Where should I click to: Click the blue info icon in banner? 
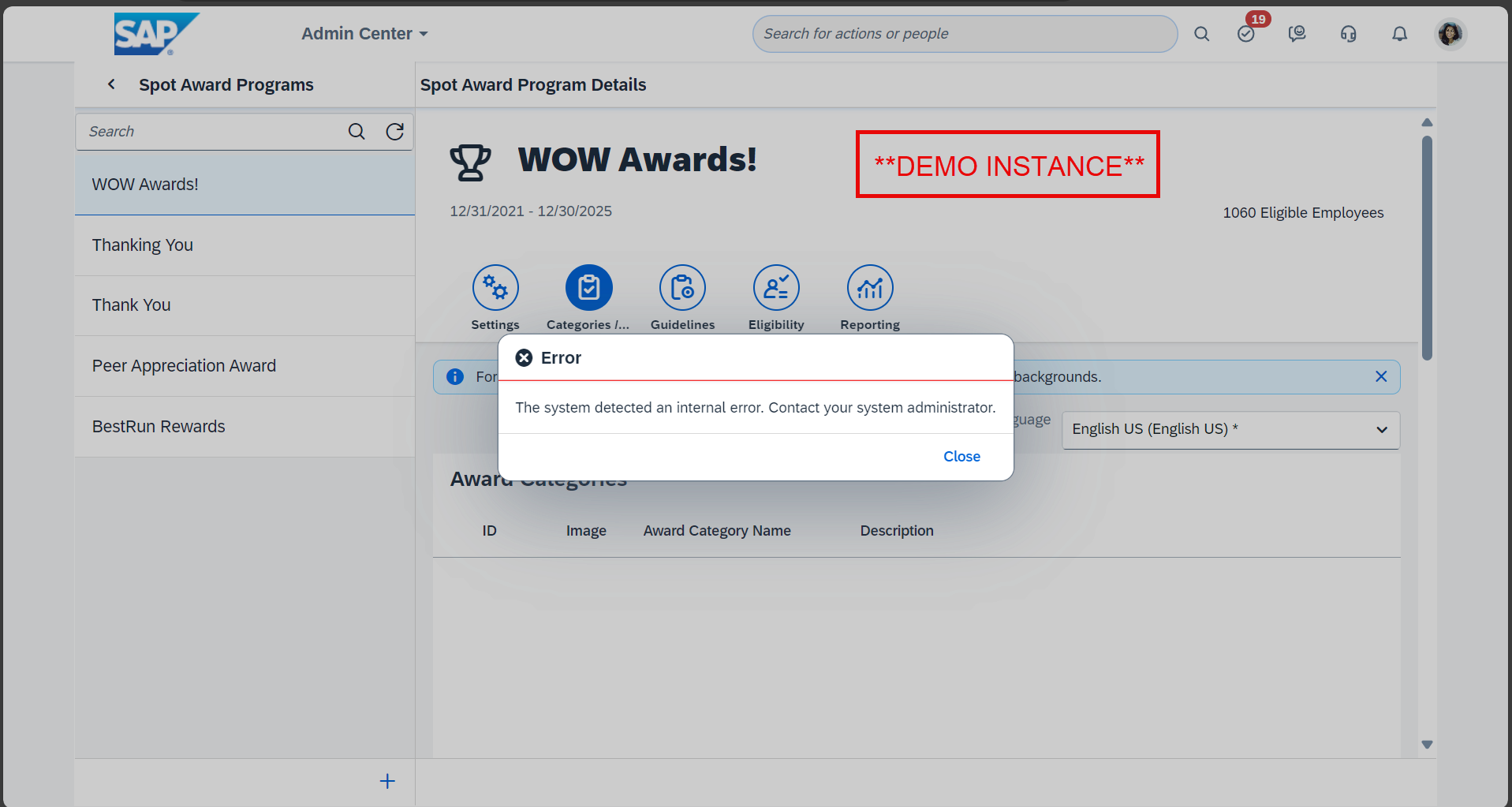coord(455,377)
